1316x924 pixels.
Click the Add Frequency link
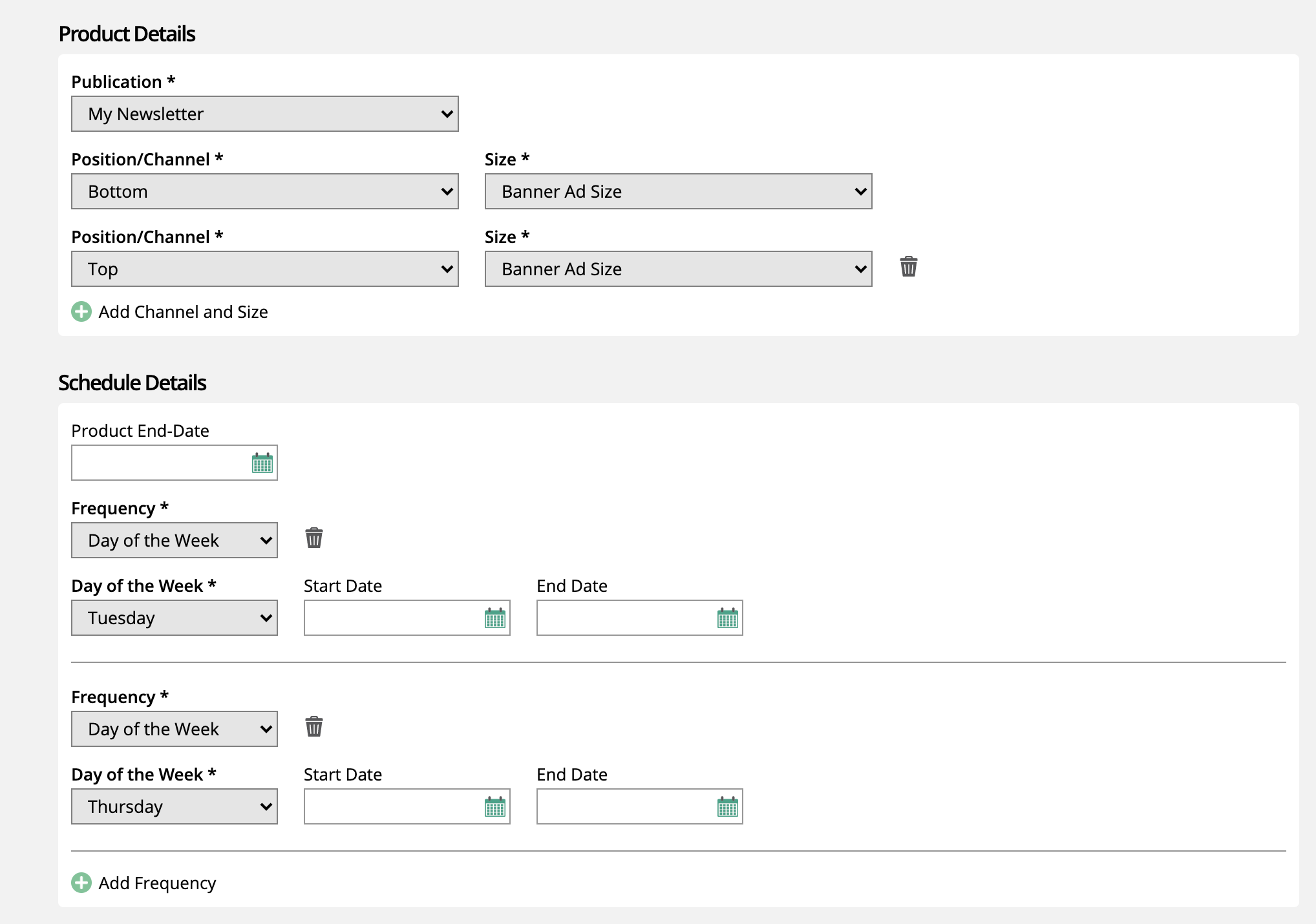coord(157,883)
